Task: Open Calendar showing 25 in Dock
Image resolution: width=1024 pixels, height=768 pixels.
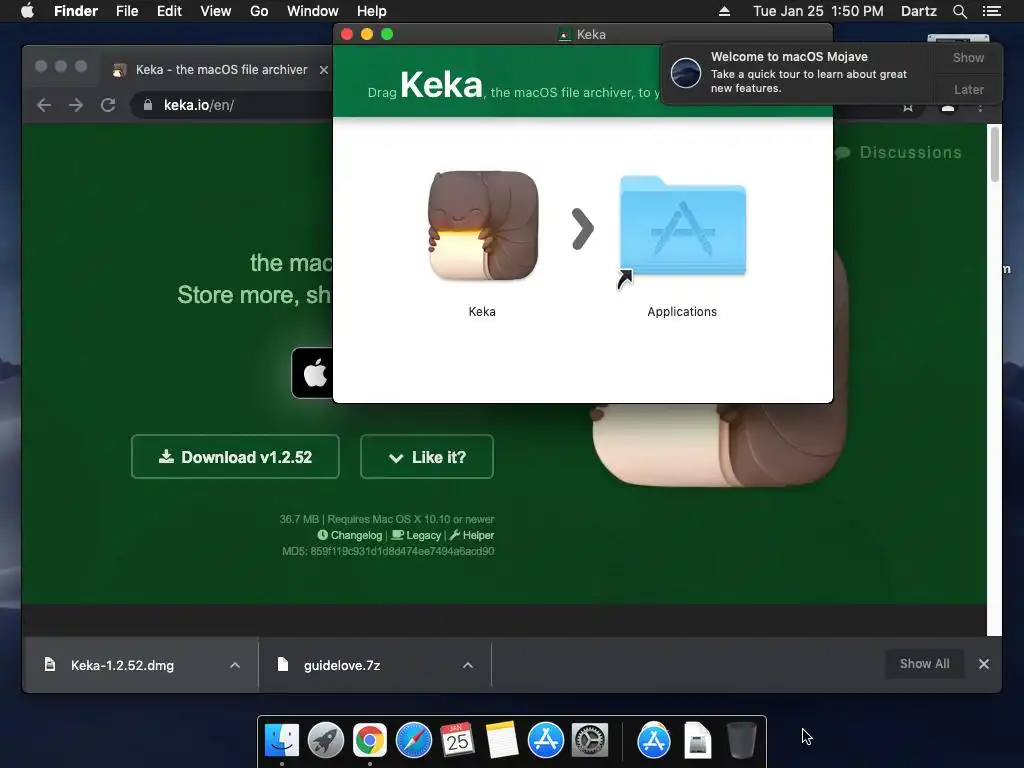Action: point(457,741)
